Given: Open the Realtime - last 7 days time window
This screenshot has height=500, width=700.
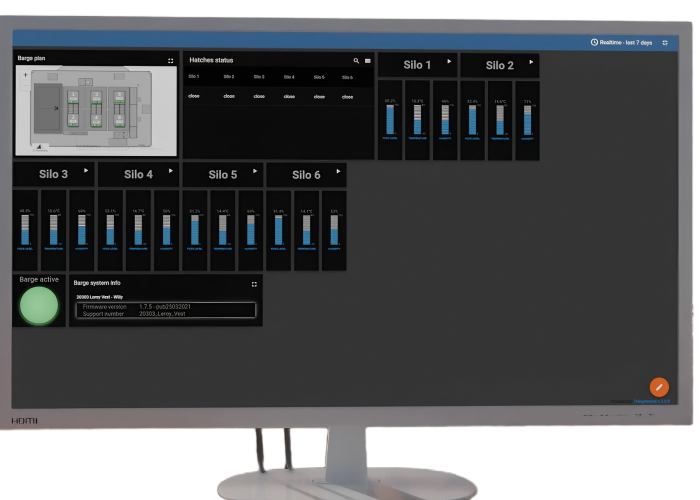Looking at the screenshot, I should 621,42.
